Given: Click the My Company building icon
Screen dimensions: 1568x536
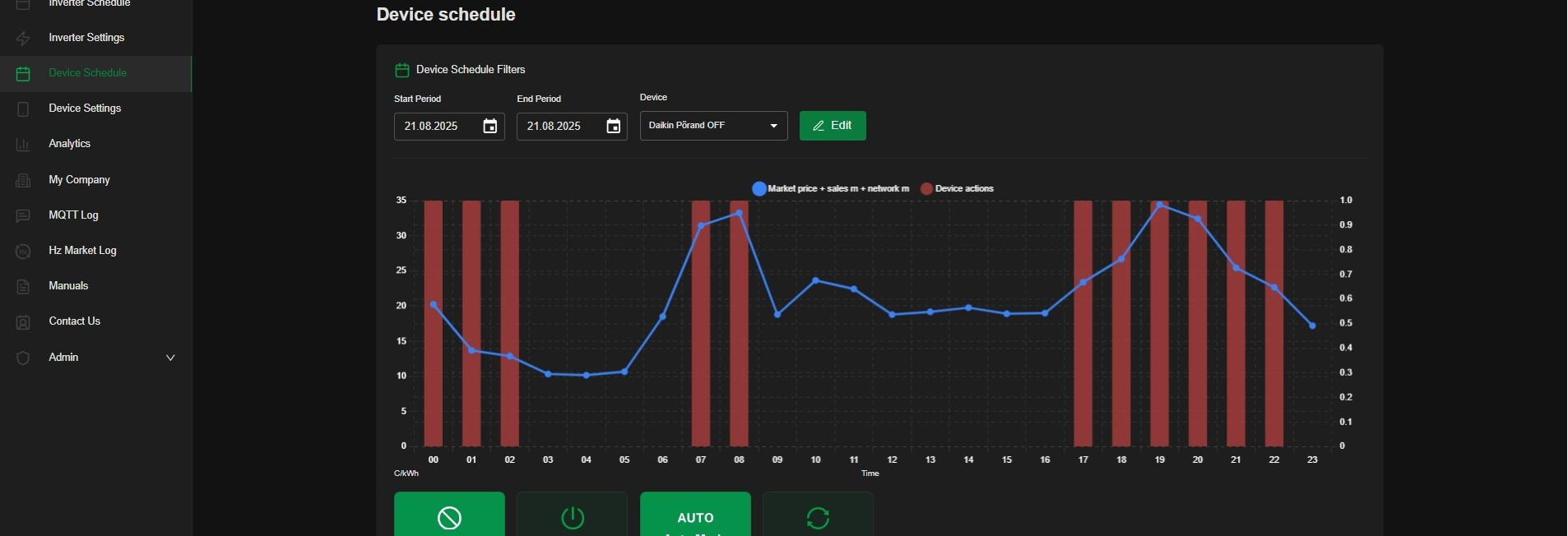Looking at the screenshot, I should pos(23,180).
